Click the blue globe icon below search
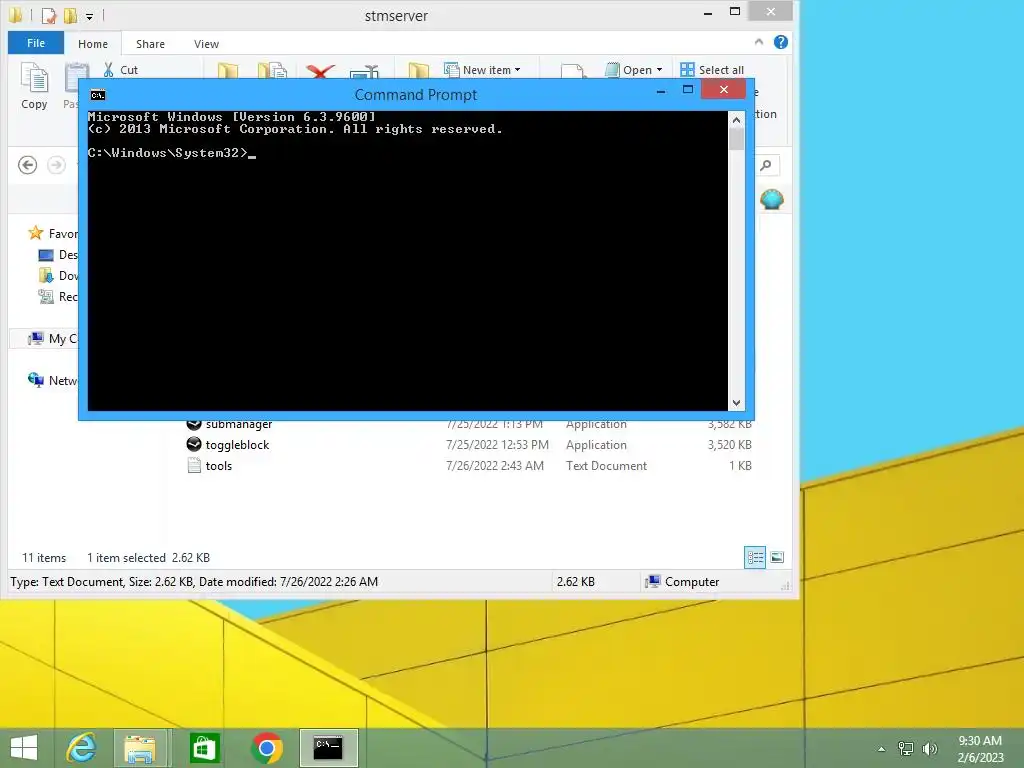This screenshot has width=1024, height=768. [771, 199]
